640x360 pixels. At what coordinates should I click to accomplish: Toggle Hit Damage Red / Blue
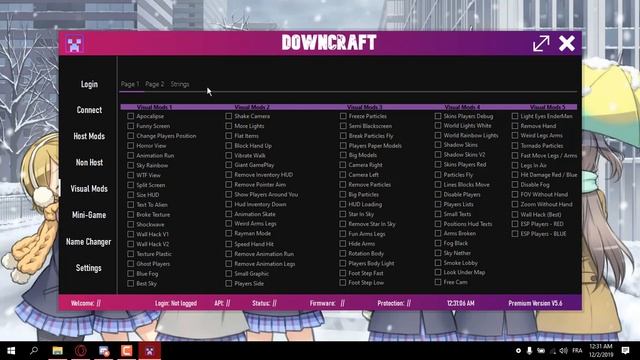pyautogui.click(x=515, y=175)
